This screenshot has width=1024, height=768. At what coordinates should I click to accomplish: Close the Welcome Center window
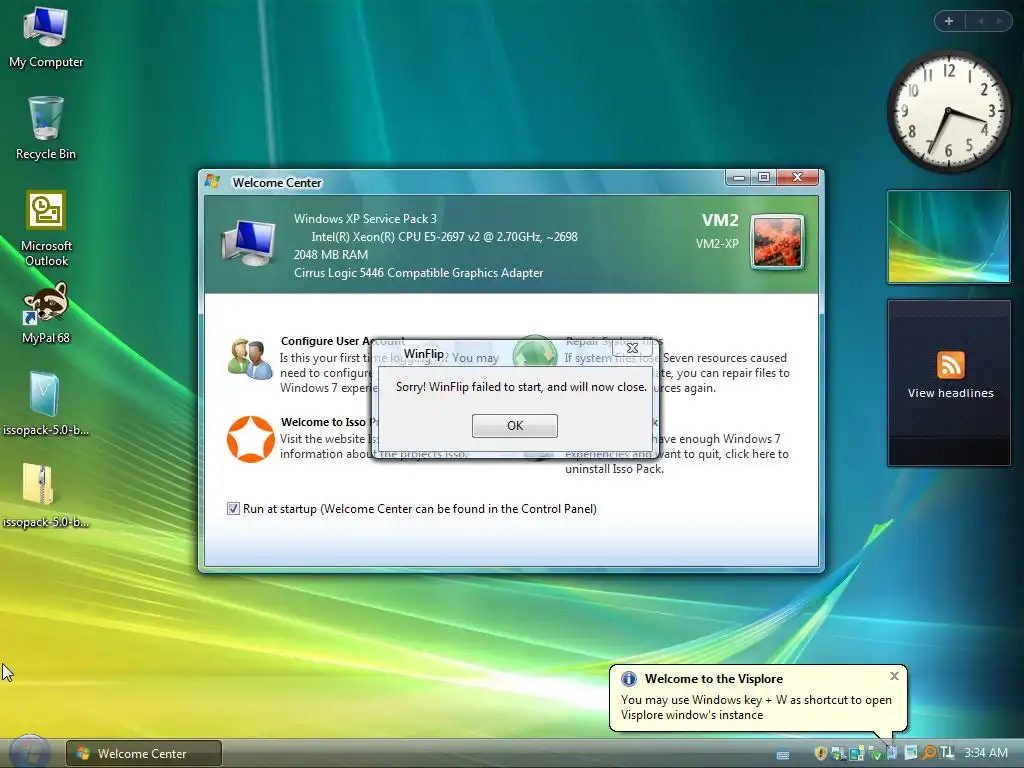click(797, 177)
